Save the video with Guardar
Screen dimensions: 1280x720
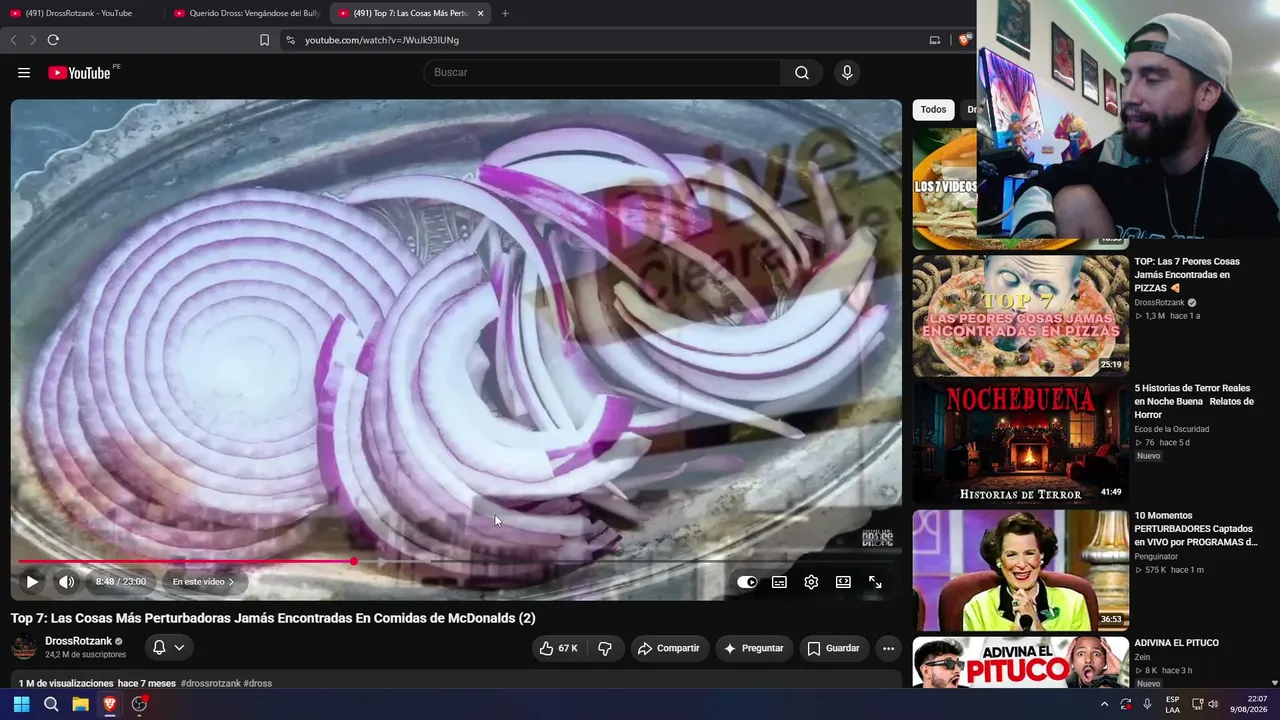833,648
